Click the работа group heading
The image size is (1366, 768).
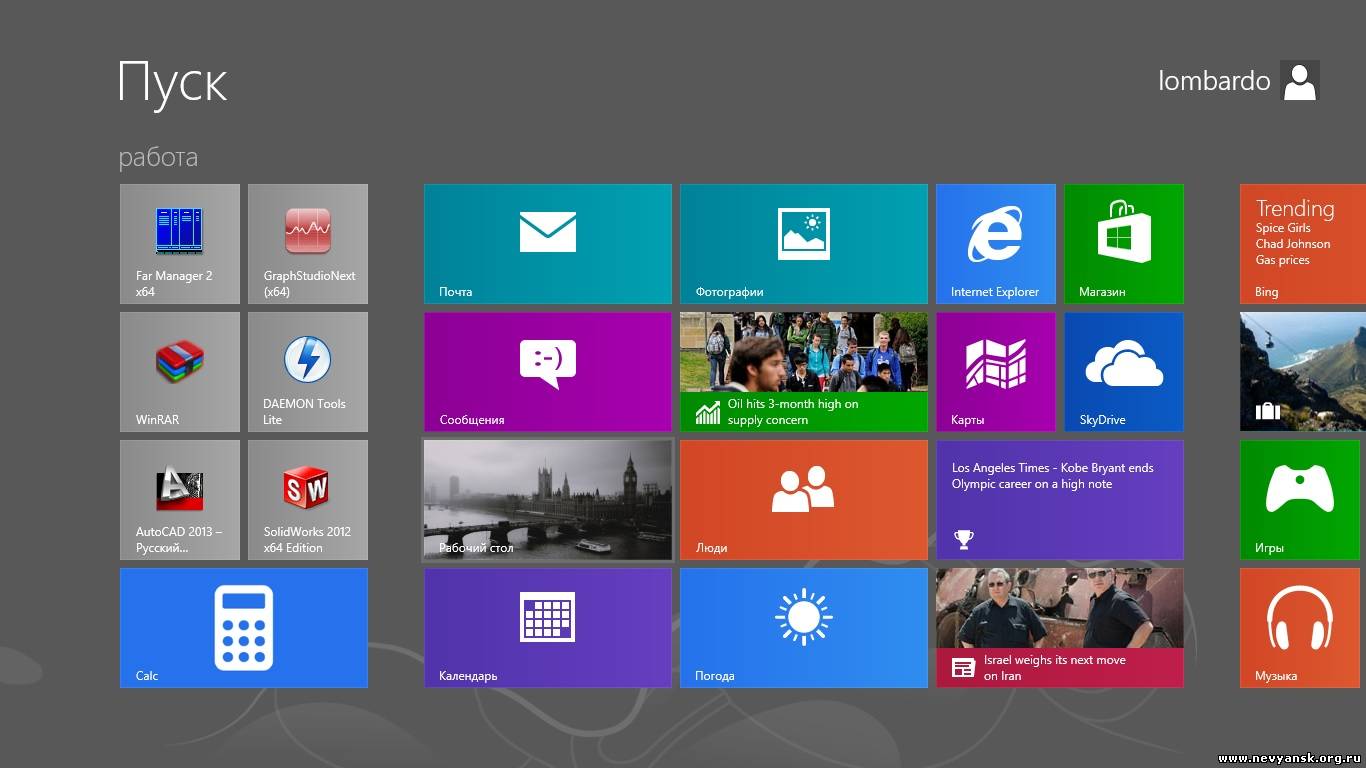[158, 158]
